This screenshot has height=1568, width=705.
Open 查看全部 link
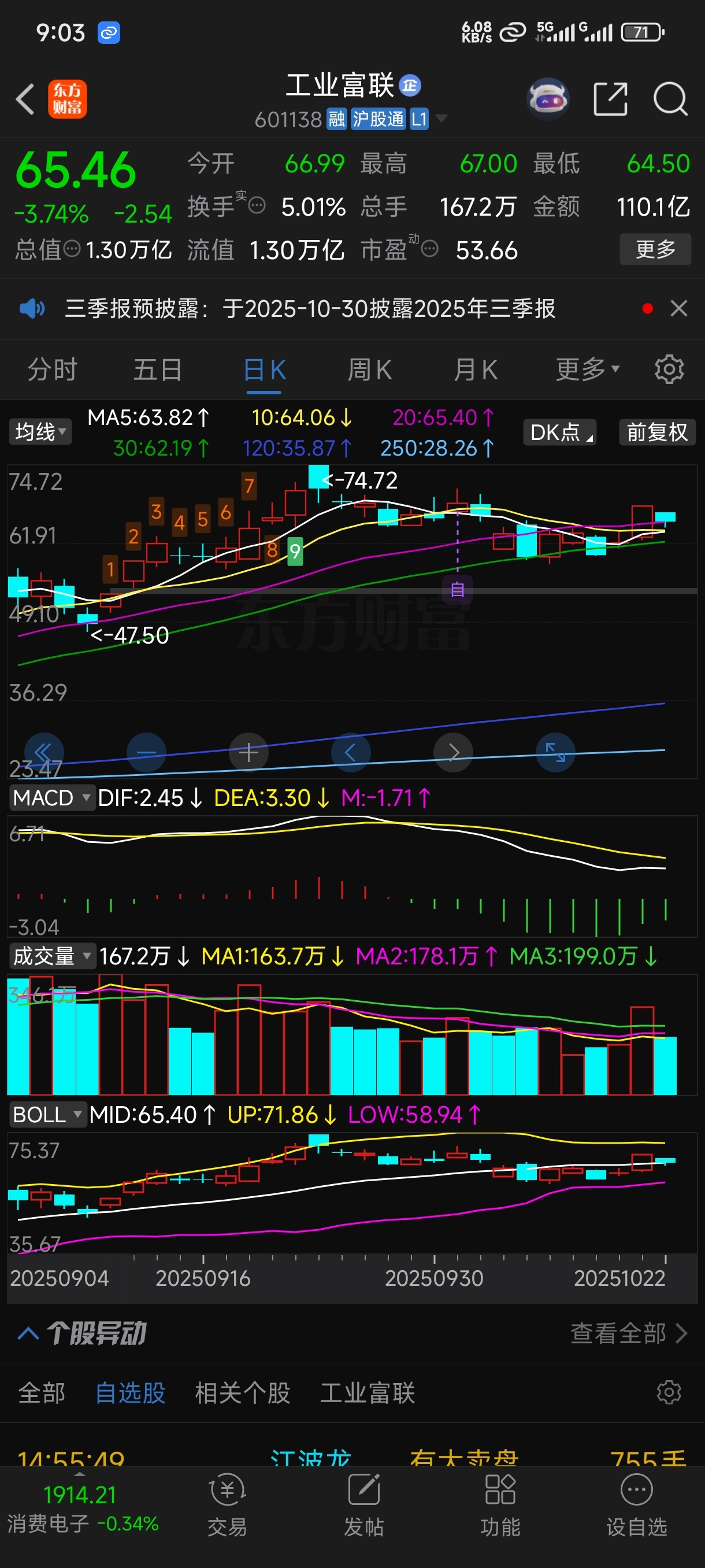[x=628, y=1333]
